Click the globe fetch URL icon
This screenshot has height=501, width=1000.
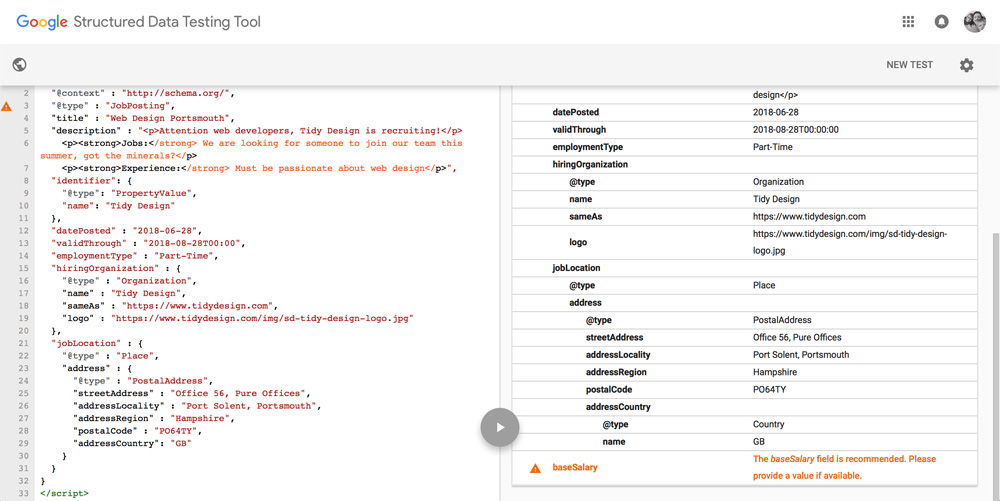pyautogui.click(x=19, y=64)
